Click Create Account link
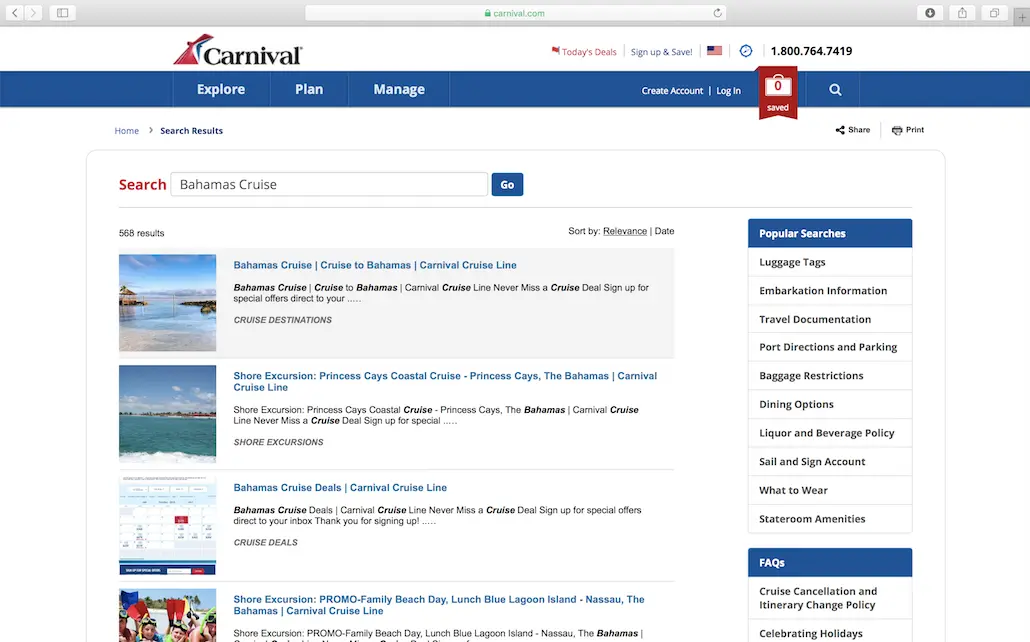This screenshot has height=642, width=1030. pos(672,91)
